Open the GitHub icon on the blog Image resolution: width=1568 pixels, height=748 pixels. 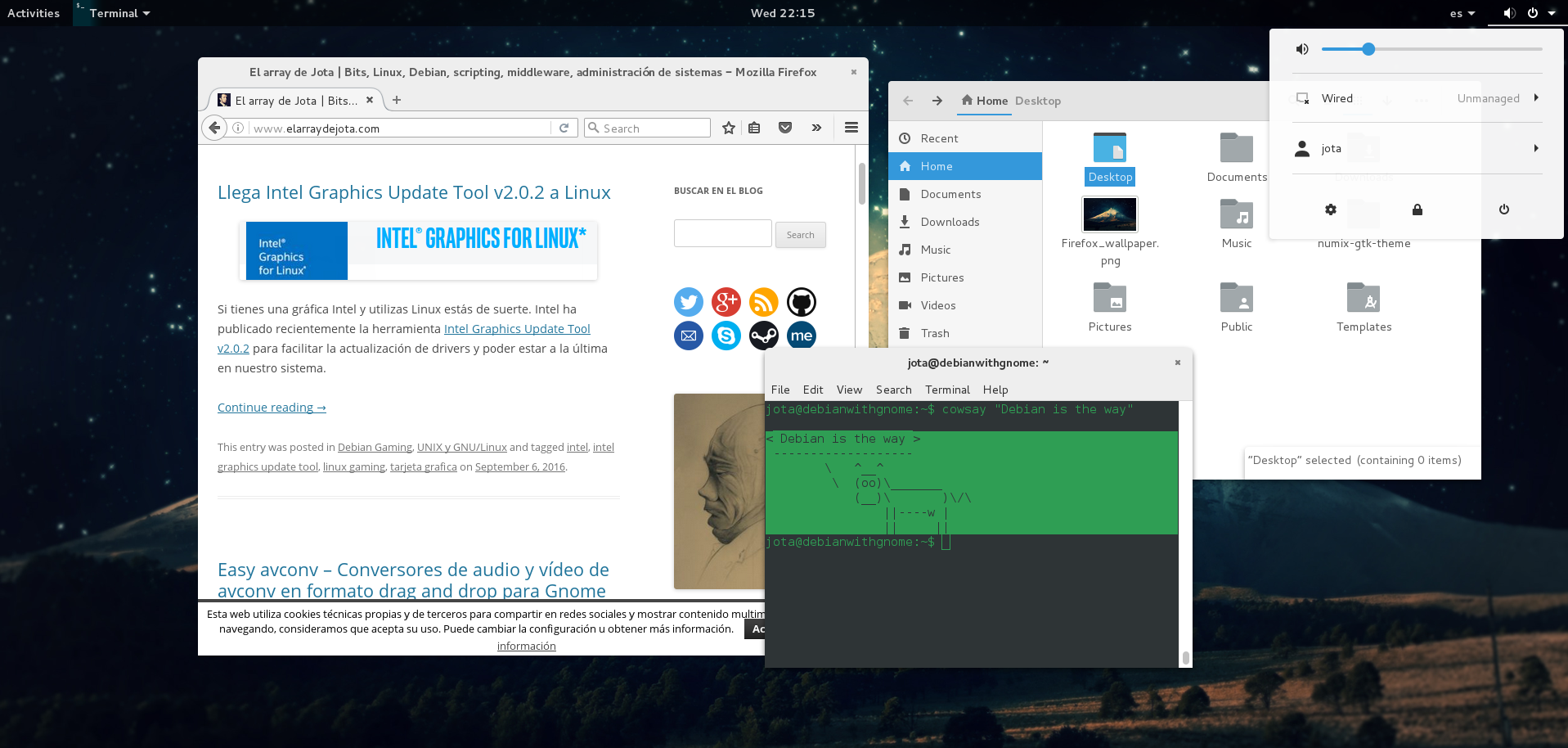(x=802, y=302)
